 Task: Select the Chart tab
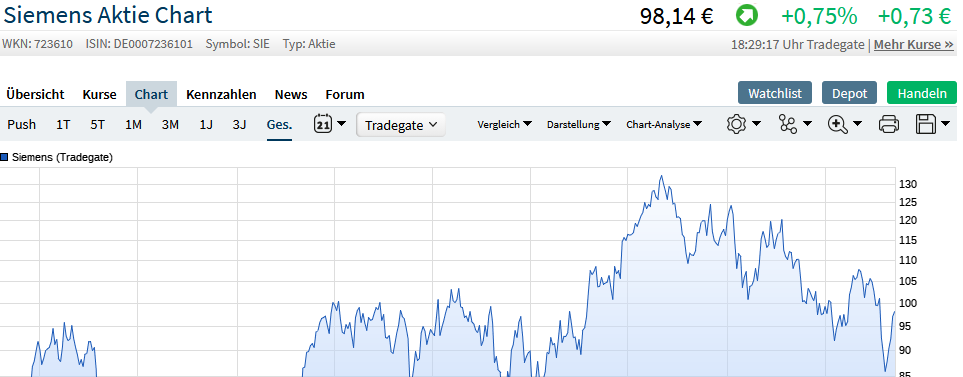point(151,94)
